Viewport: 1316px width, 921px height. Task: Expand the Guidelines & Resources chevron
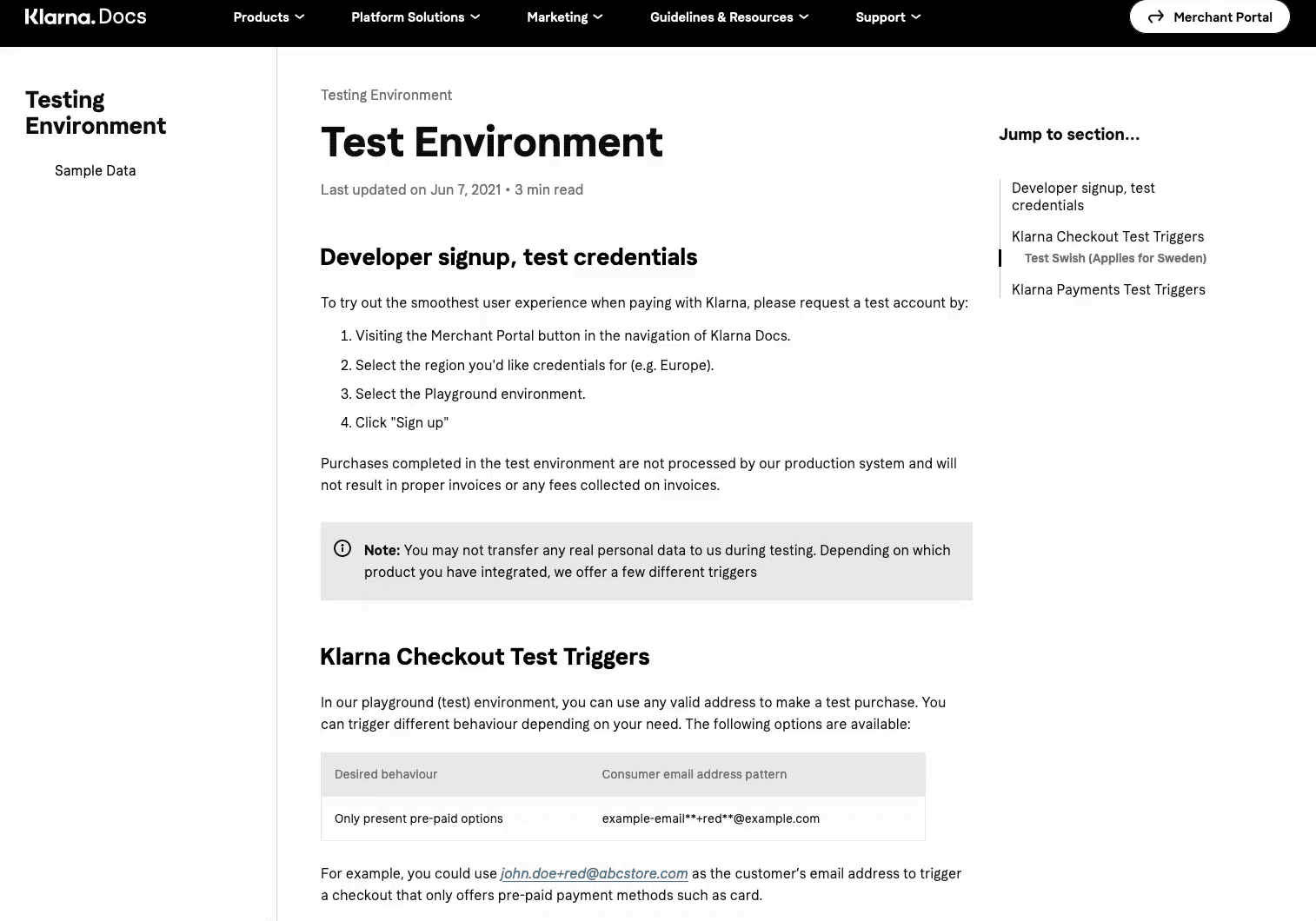coord(804,17)
